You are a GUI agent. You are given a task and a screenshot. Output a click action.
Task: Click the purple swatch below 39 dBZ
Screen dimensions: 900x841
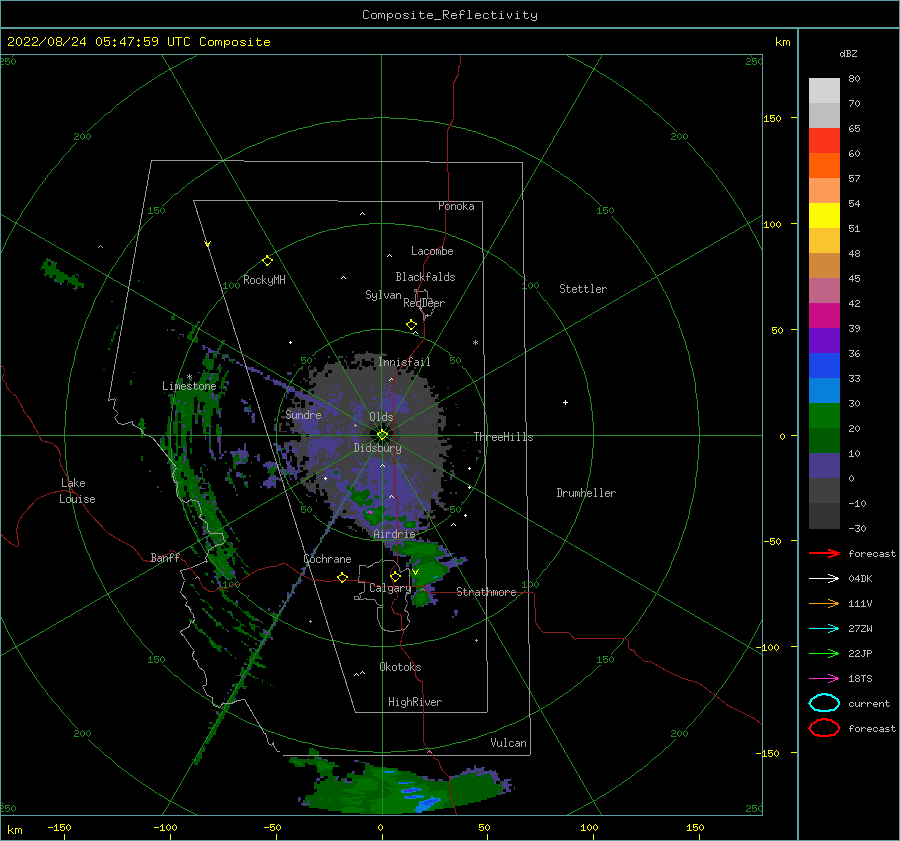824,341
